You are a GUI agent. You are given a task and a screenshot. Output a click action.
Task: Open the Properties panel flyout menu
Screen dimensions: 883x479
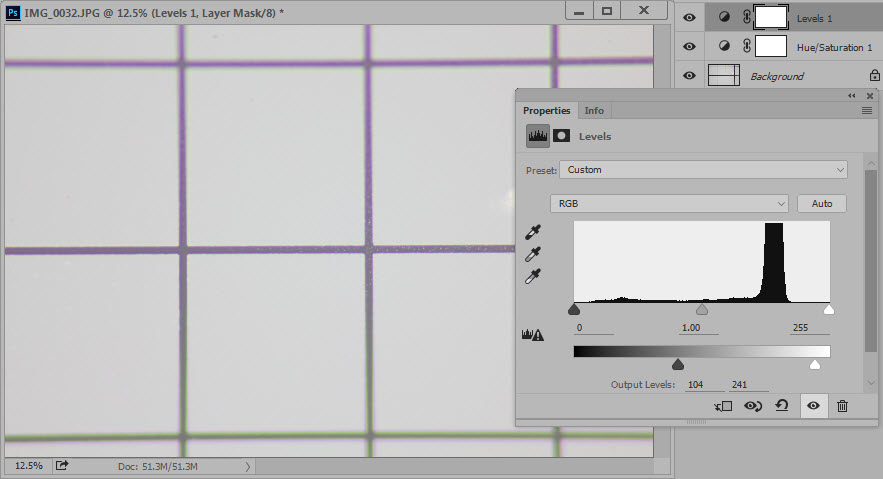point(867,111)
